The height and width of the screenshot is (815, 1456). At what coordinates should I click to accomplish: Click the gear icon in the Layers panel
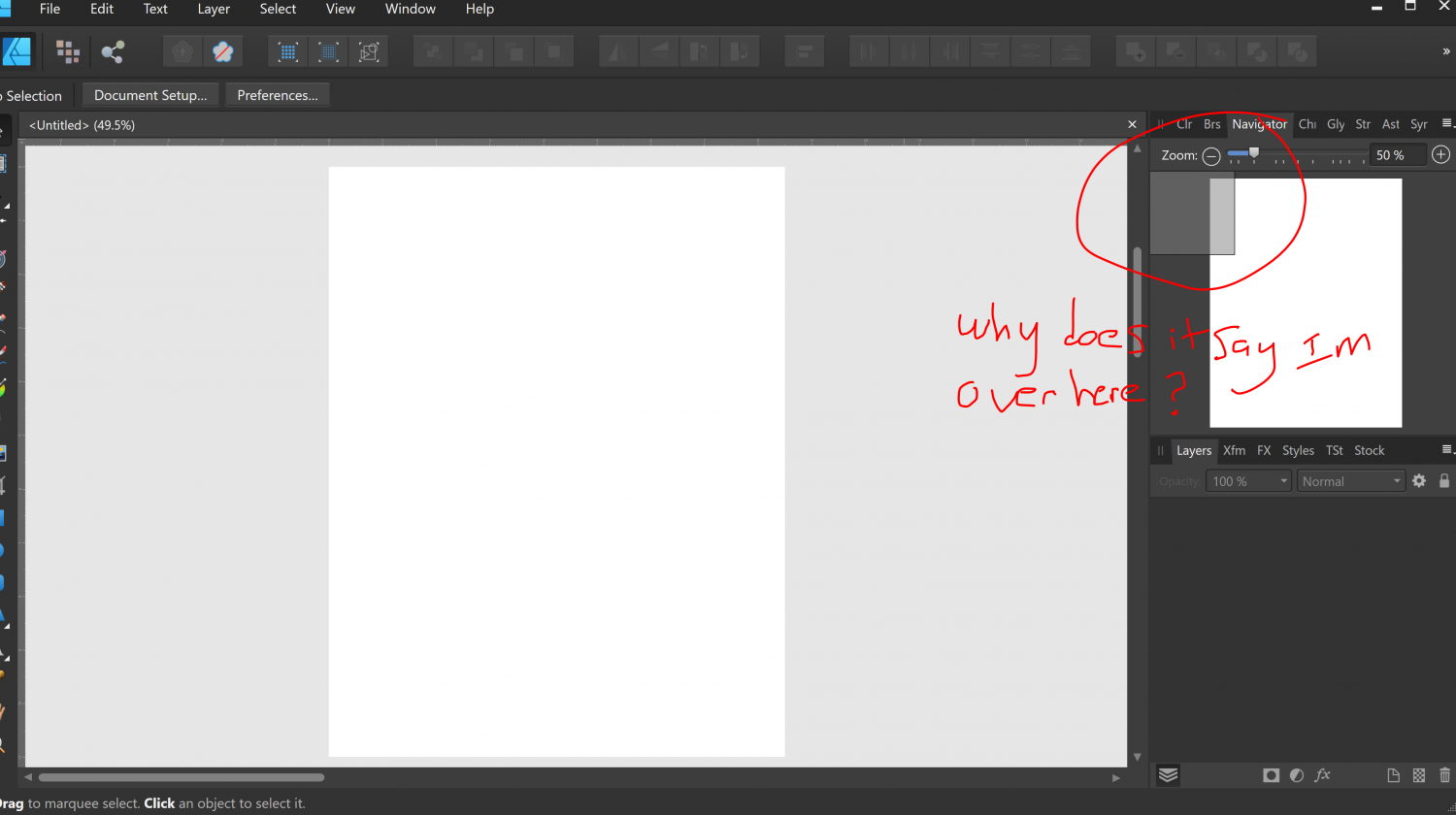pyautogui.click(x=1419, y=480)
